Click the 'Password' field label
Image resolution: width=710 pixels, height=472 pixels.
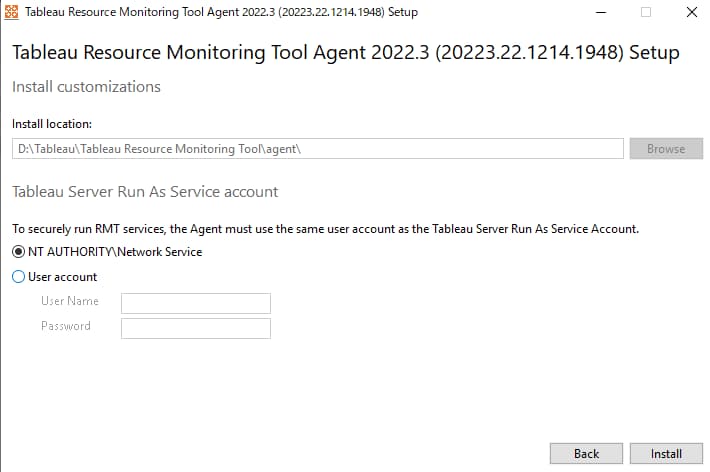coord(66,326)
